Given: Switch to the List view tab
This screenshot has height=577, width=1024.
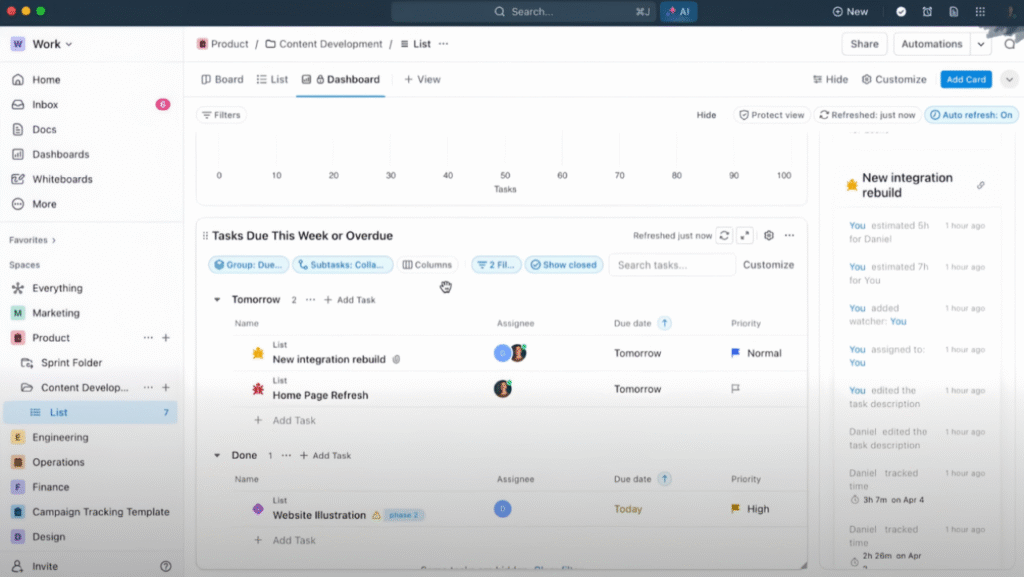Looking at the screenshot, I should 272,79.
